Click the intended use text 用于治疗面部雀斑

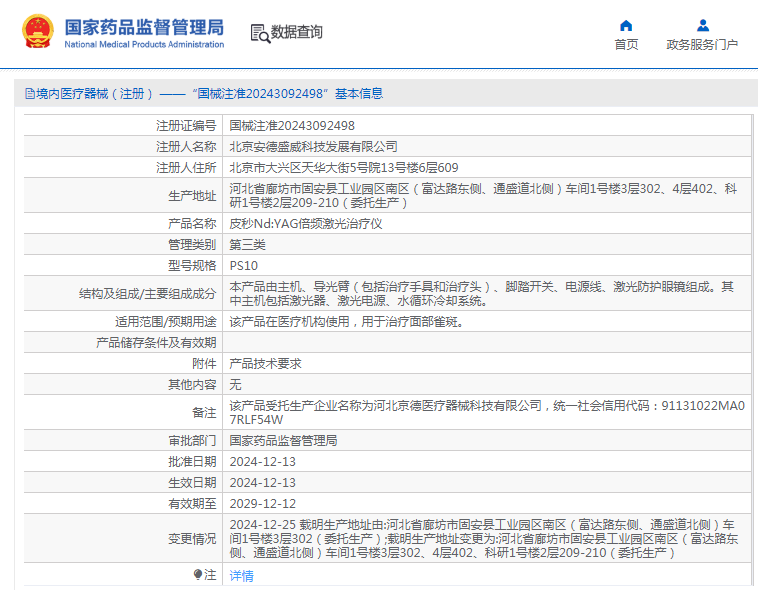(x=412, y=322)
